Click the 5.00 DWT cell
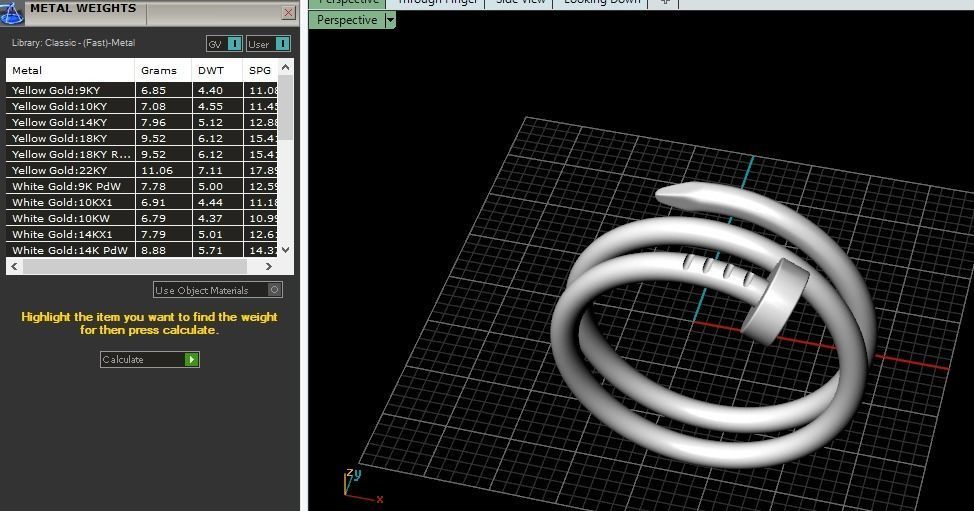This screenshot has height=511, width=974. point(217,186)
